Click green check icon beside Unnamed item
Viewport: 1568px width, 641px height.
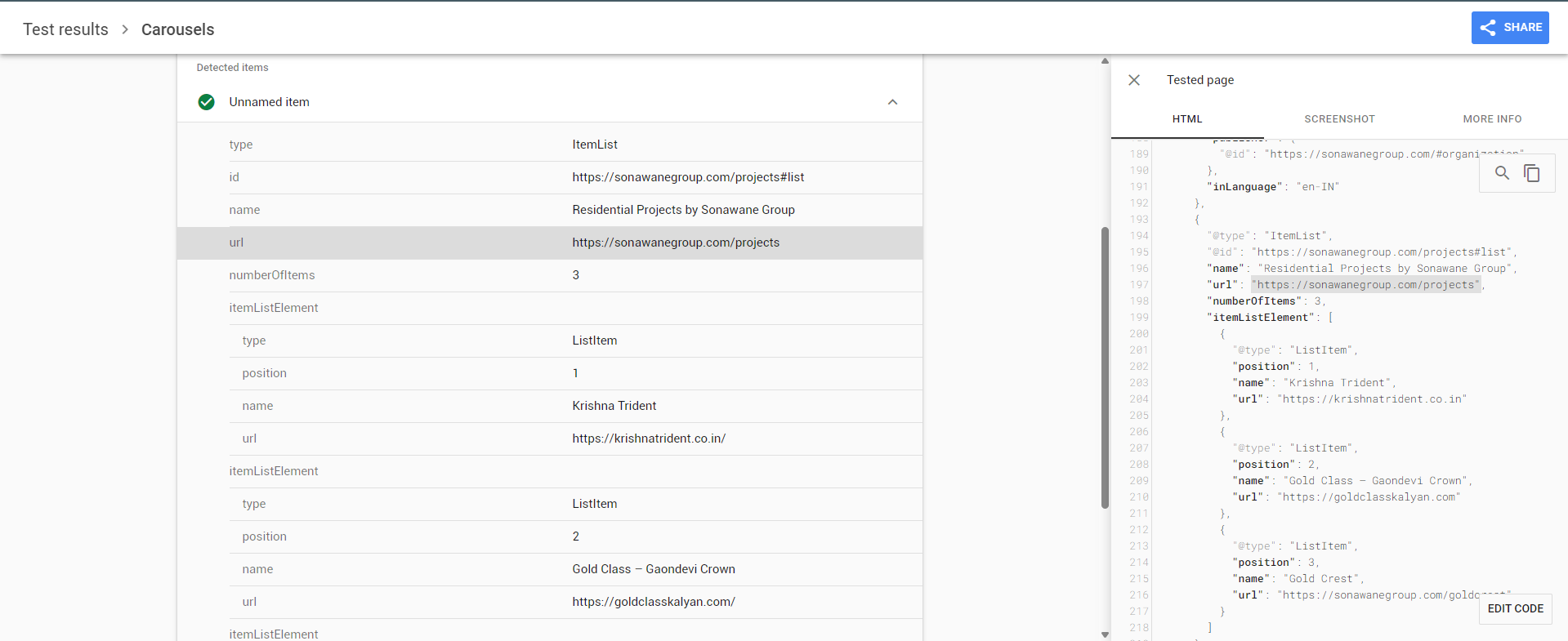[x=207, y=102]
